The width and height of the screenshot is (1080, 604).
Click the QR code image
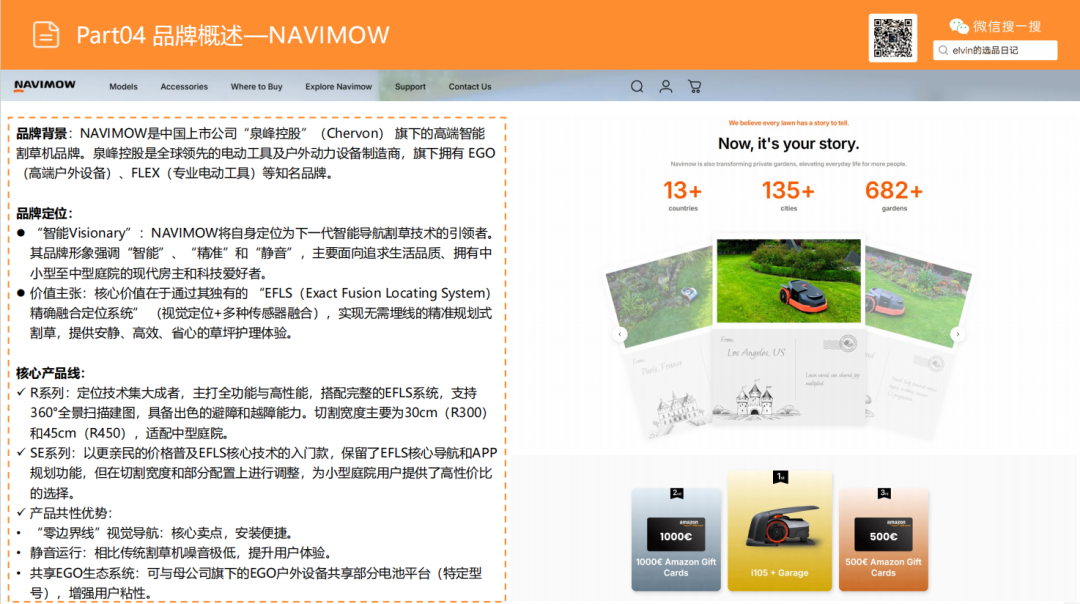tap(892, 38)
